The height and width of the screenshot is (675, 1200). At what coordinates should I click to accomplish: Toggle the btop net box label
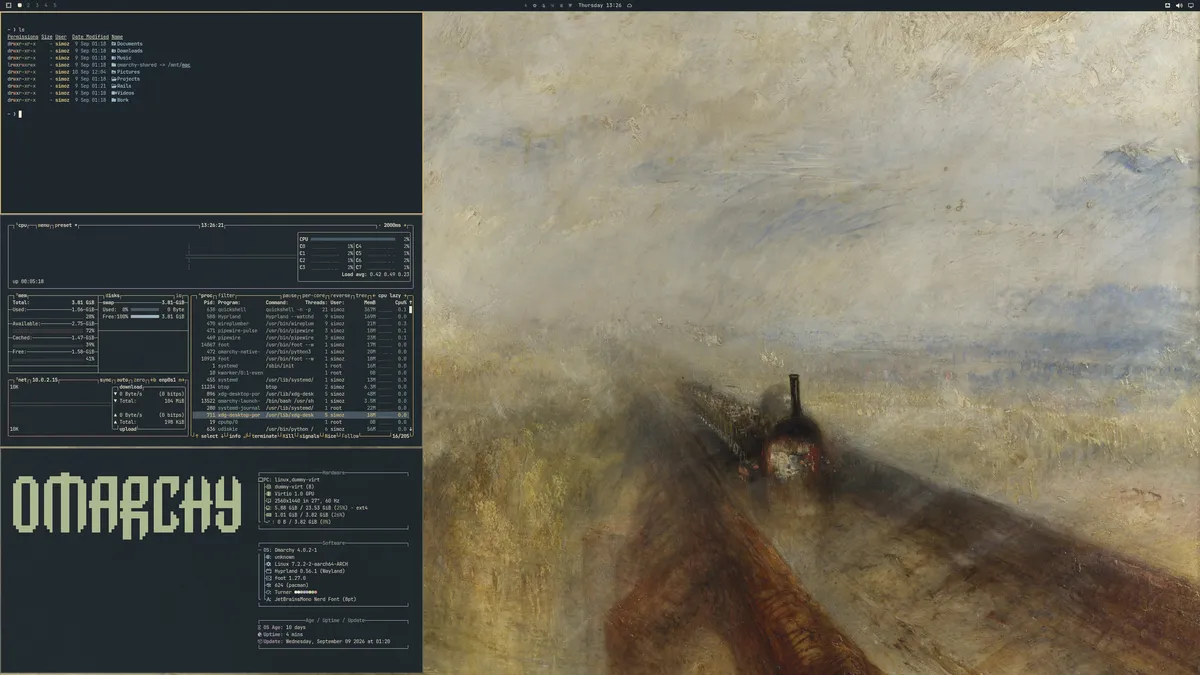[x=22, y=380]
